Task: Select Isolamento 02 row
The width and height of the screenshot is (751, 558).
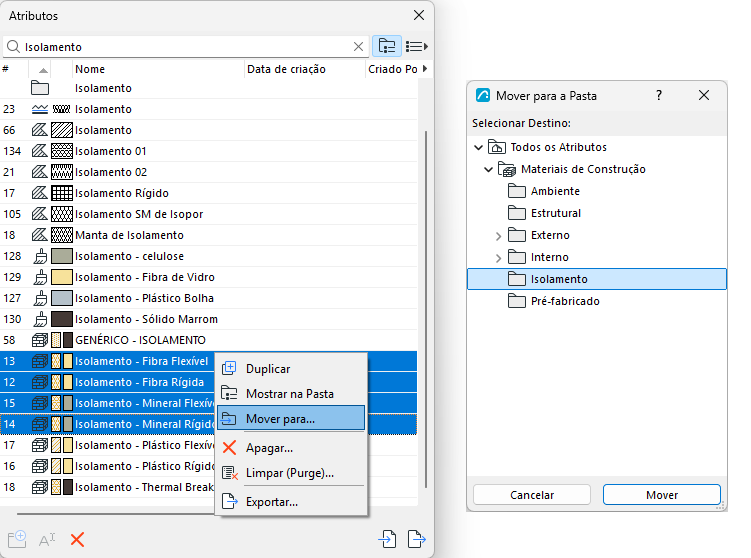Action: (208, 172)
